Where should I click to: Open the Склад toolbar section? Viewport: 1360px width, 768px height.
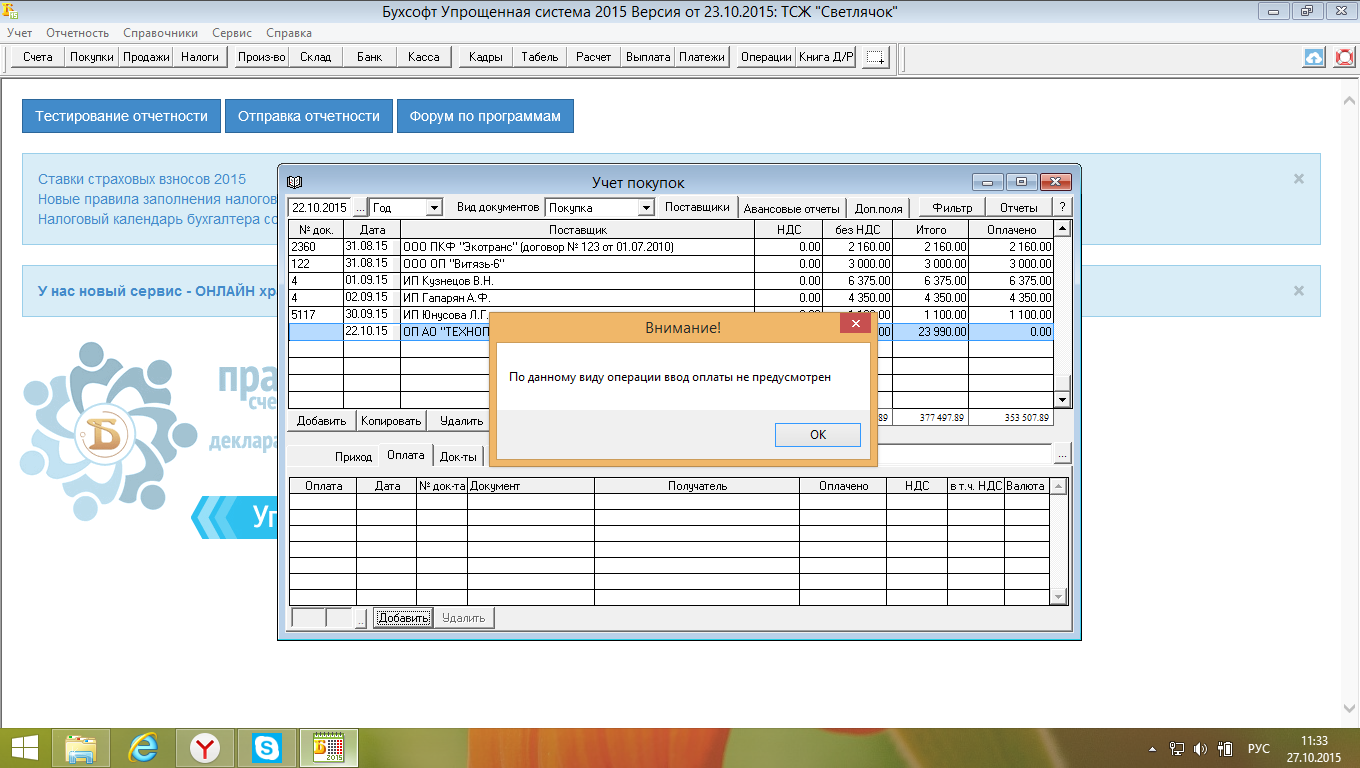315,57
